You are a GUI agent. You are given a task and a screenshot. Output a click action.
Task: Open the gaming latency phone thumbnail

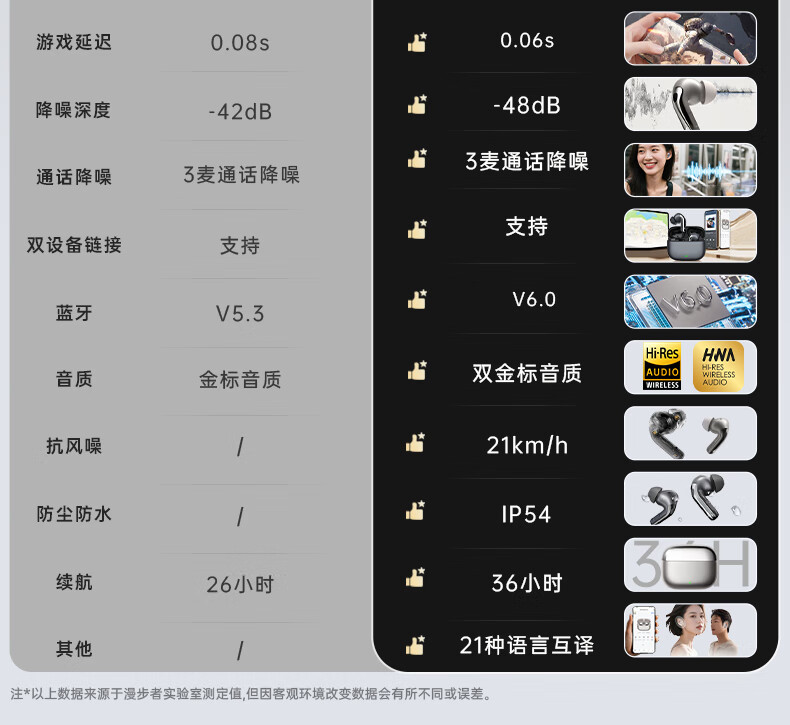[690, 39]
